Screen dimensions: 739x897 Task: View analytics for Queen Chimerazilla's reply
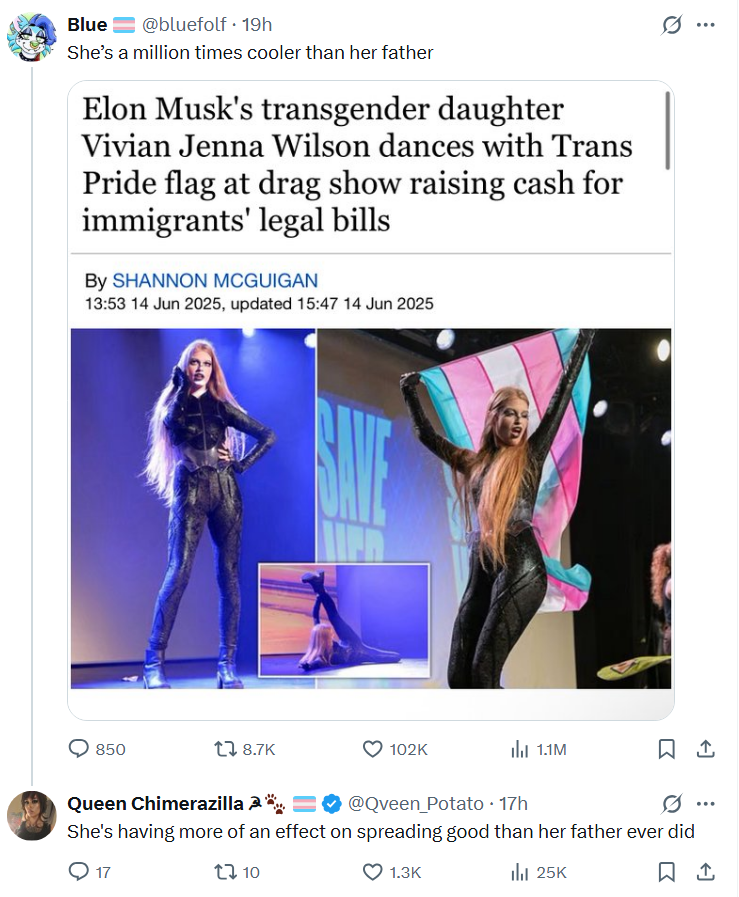pyautogui.click(x=519, y=872)
